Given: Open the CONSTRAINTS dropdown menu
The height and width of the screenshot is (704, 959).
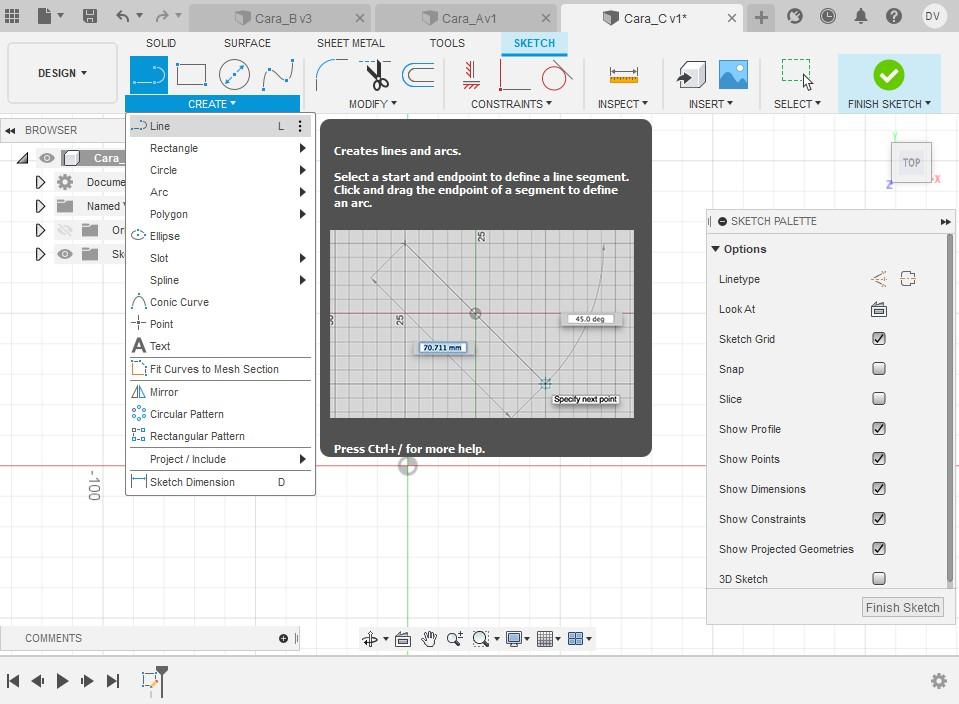Looking at the screenshot, I should pyautogui.click(x=511, y=104).
